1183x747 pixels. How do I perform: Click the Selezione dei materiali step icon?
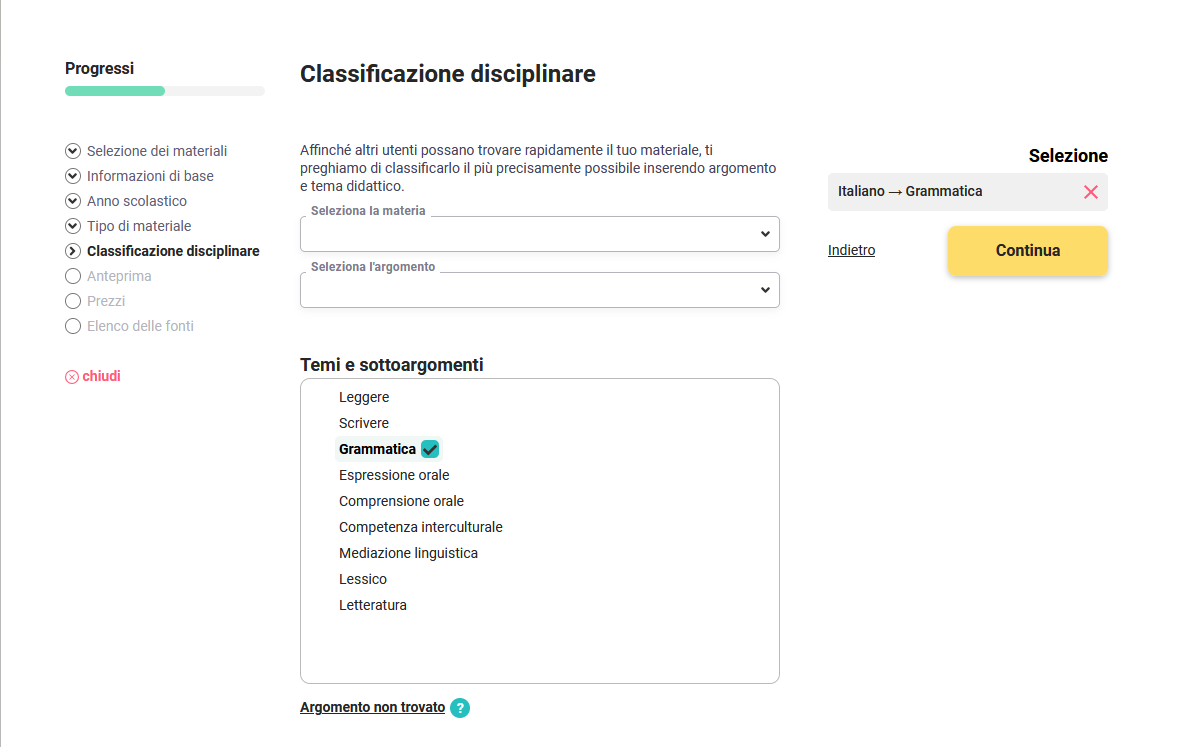[72, 151]
